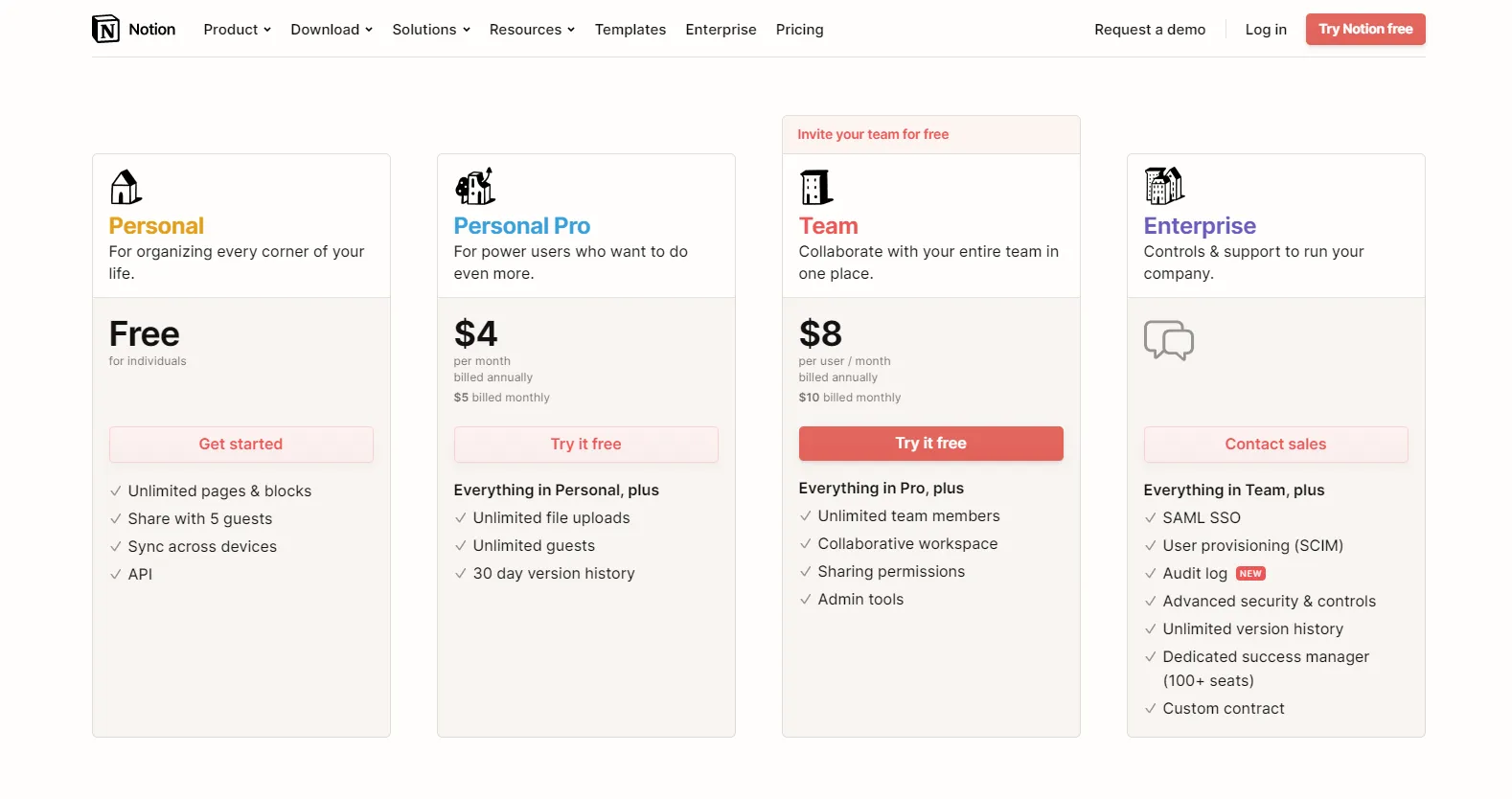Click the NEW badge beside Audit log
The height and width of the screenshot is (799, 1512).
point(1250,574)
